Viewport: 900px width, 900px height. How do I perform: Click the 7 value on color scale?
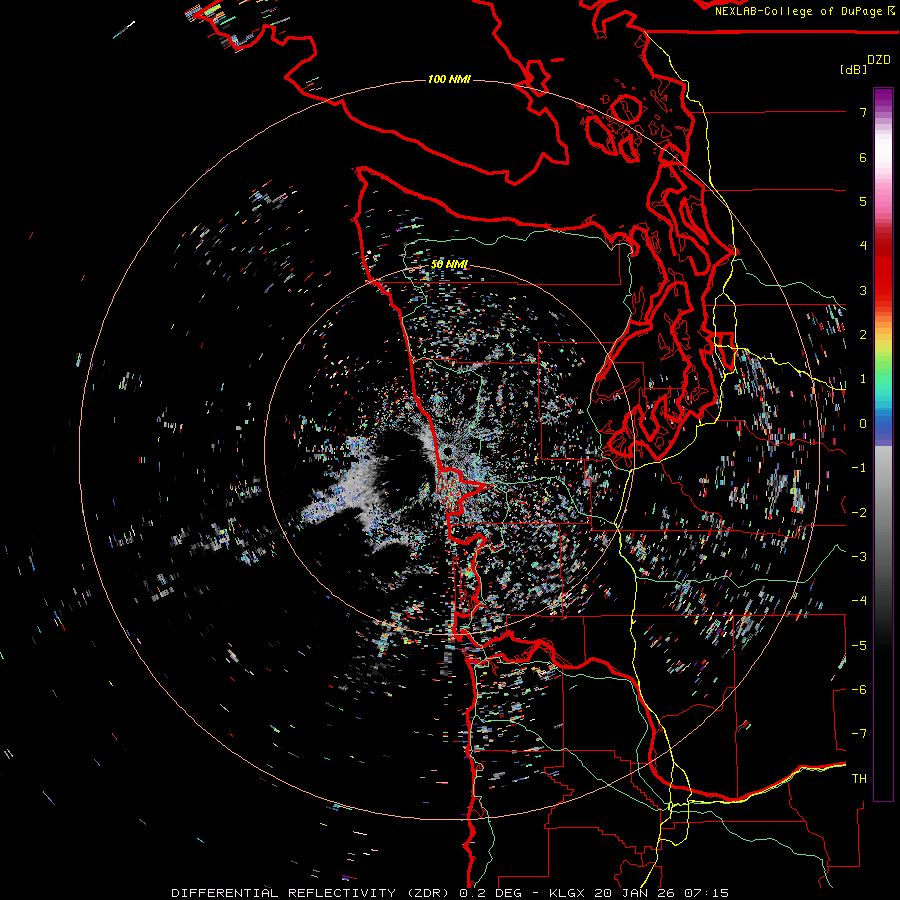point(863,112)
